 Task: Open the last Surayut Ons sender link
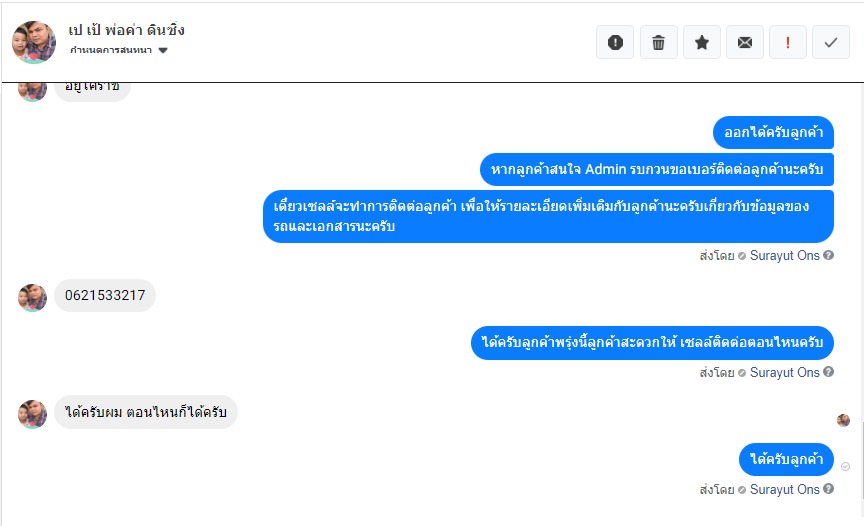[785, 490]
